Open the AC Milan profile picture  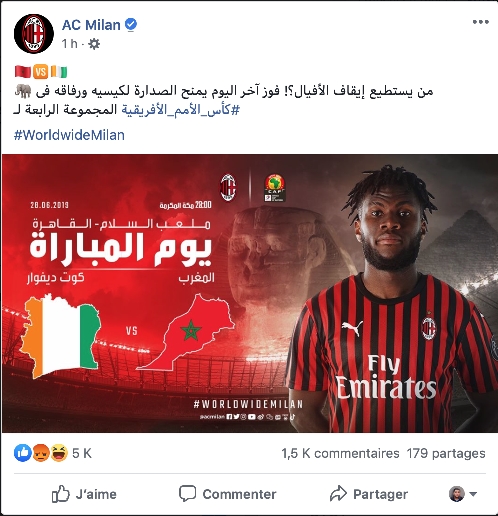coord(34,34)
